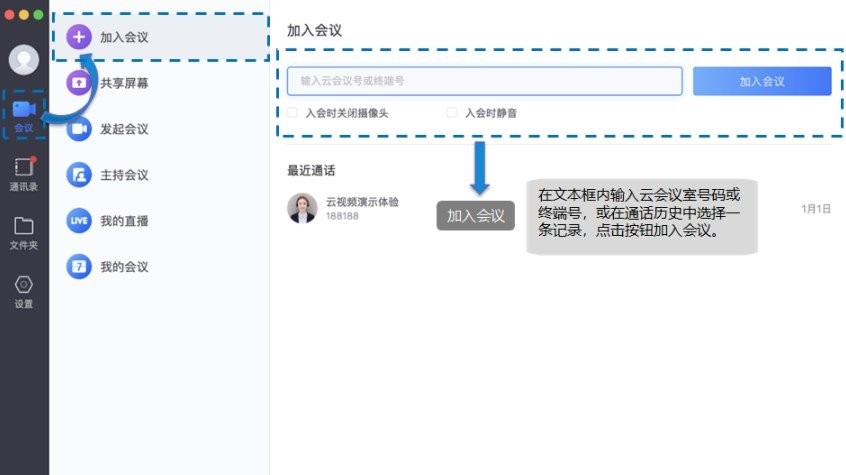Open 设置 settings in sidebar

(x=24, y=290)
